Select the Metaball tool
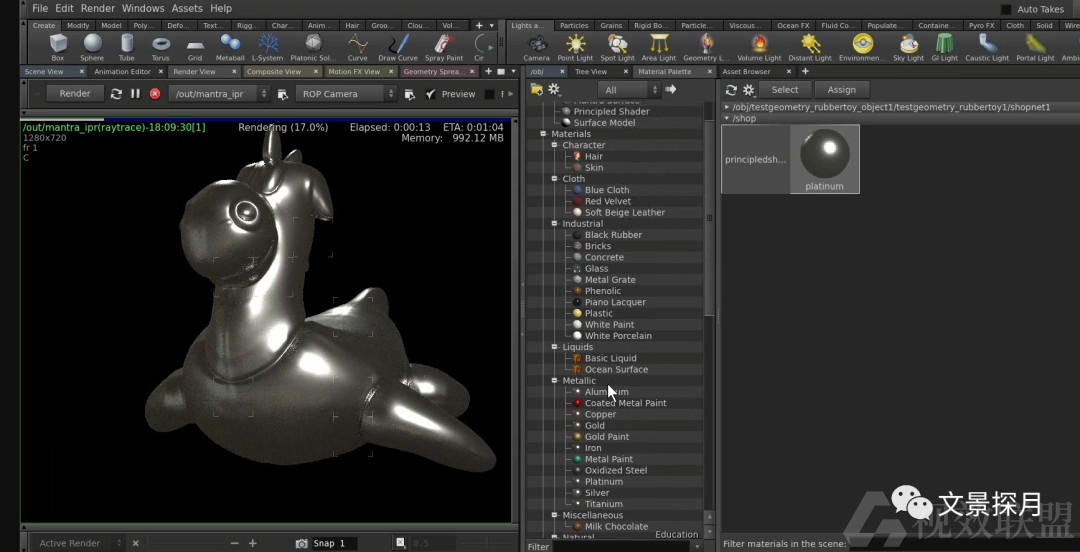The height and width of the screenshot is (552, 1080). click(x=230, y=48)
